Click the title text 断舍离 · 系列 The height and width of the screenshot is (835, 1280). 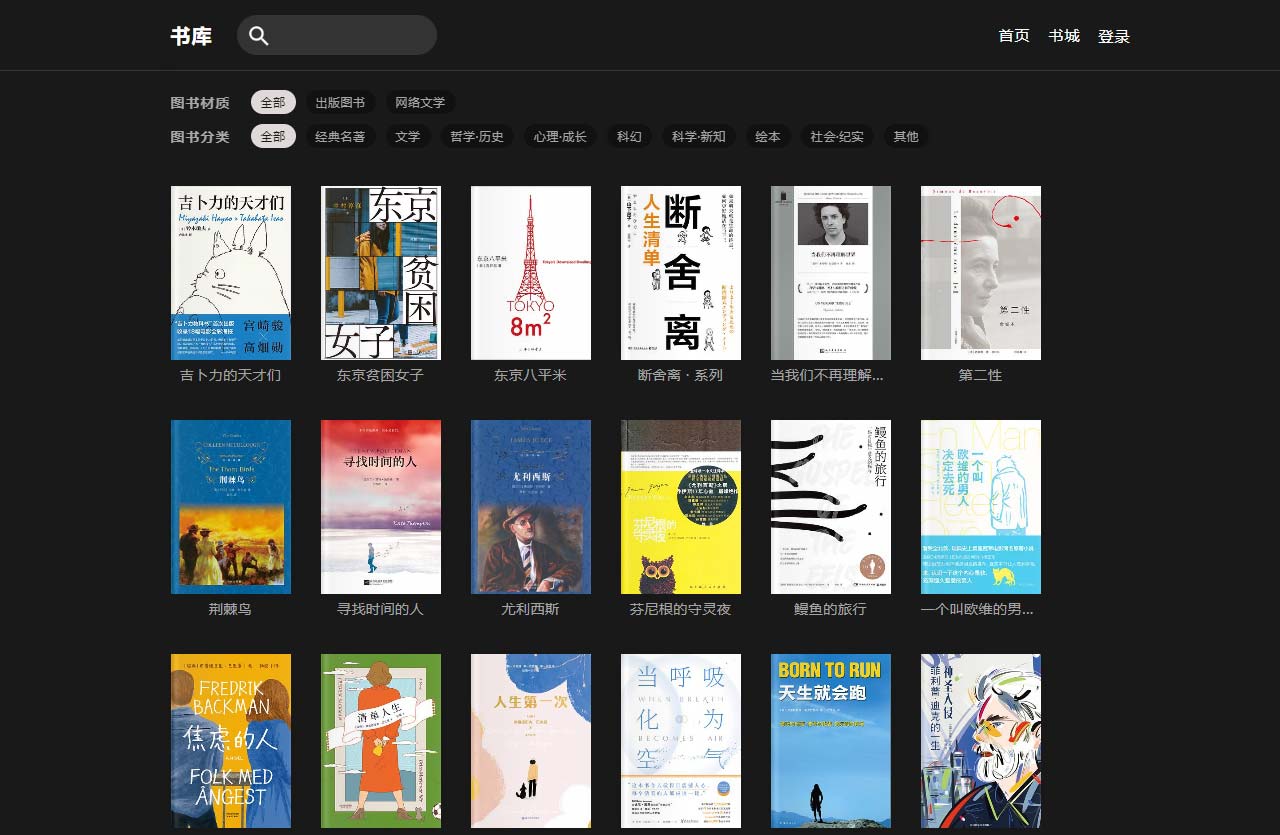click(681, 375)
